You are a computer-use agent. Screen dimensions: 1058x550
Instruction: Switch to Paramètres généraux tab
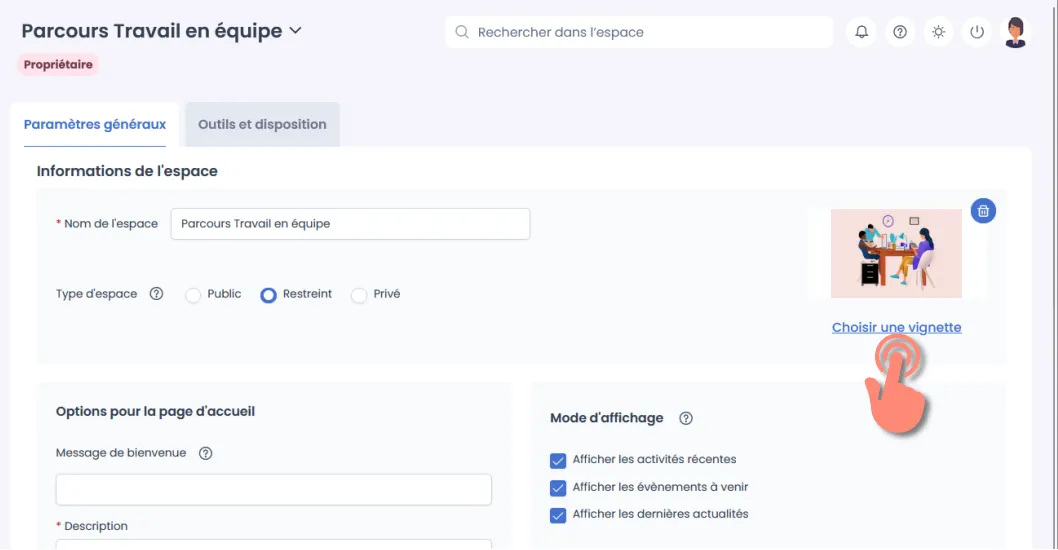(94, 124)
